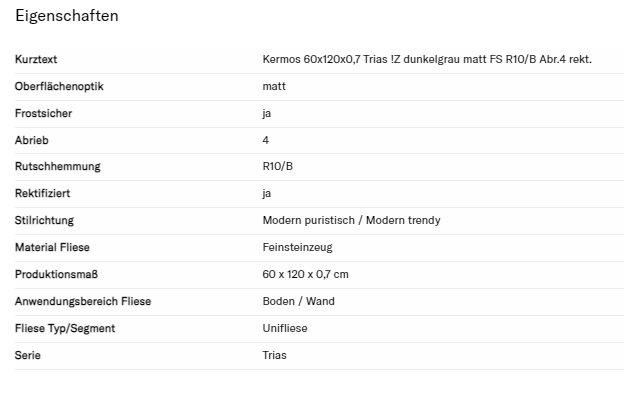Click the Anwendungsbereich Fliese label
The height and width of the screenshot is (405, 624).
pos(83,301)
